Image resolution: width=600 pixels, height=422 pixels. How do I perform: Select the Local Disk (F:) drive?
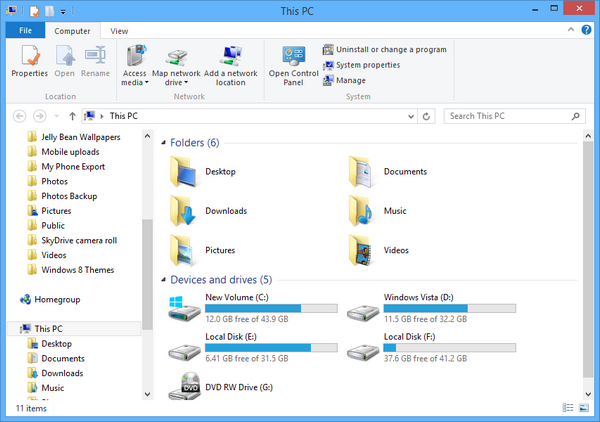[431, 347]
